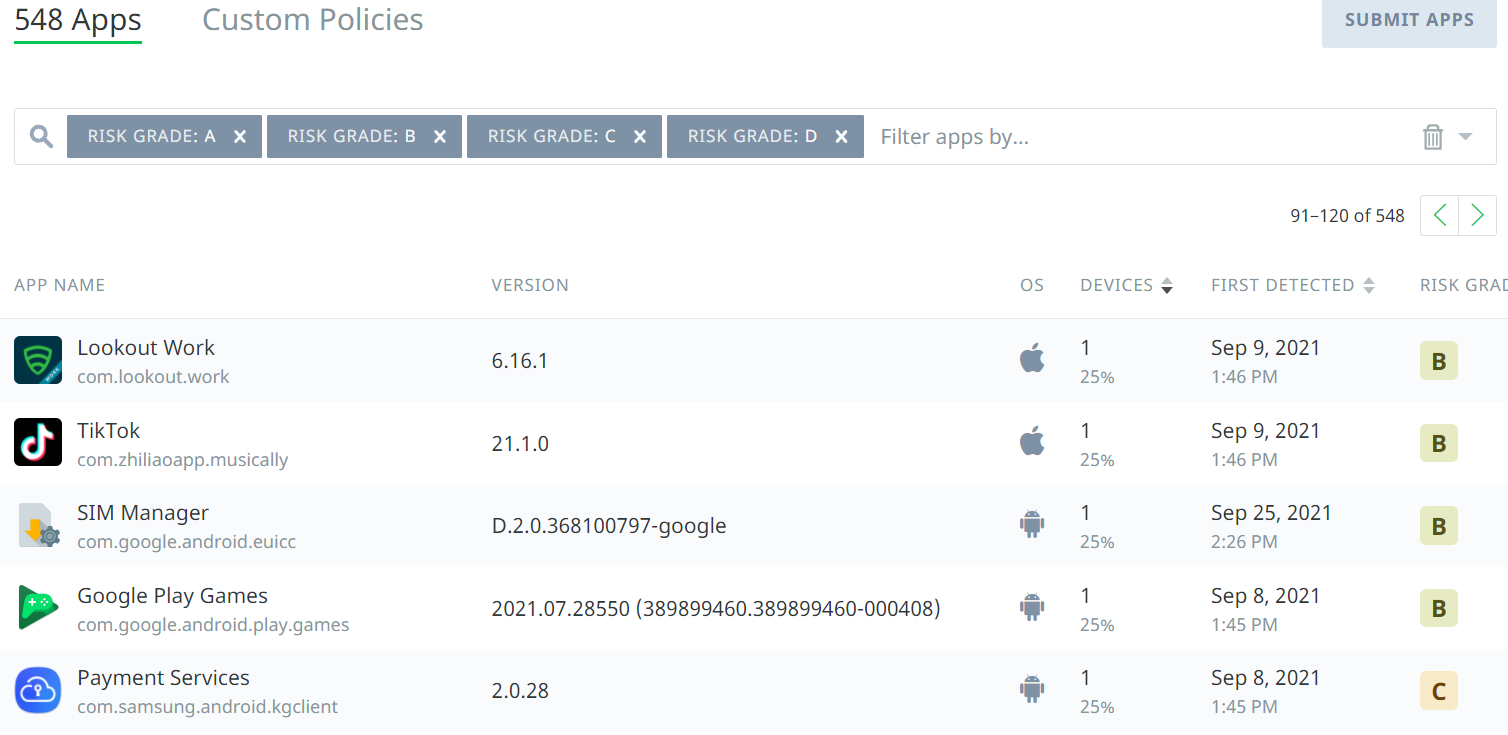Switch to the Custom Policies tab
Image resolution: width=1508 pixels, height=735 pixels.
[x=313, y=20]
